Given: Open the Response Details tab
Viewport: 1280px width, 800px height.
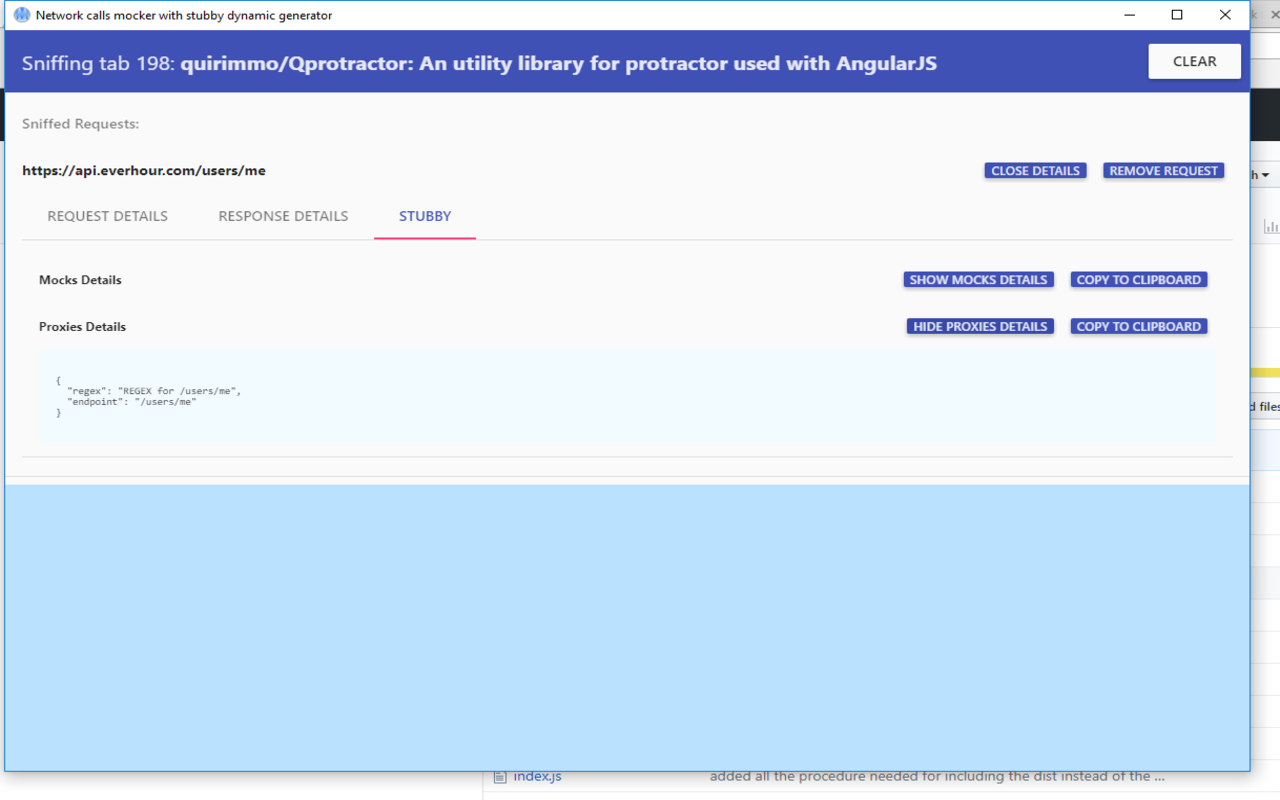Looking at the screenshot, I should pos(283,216).
